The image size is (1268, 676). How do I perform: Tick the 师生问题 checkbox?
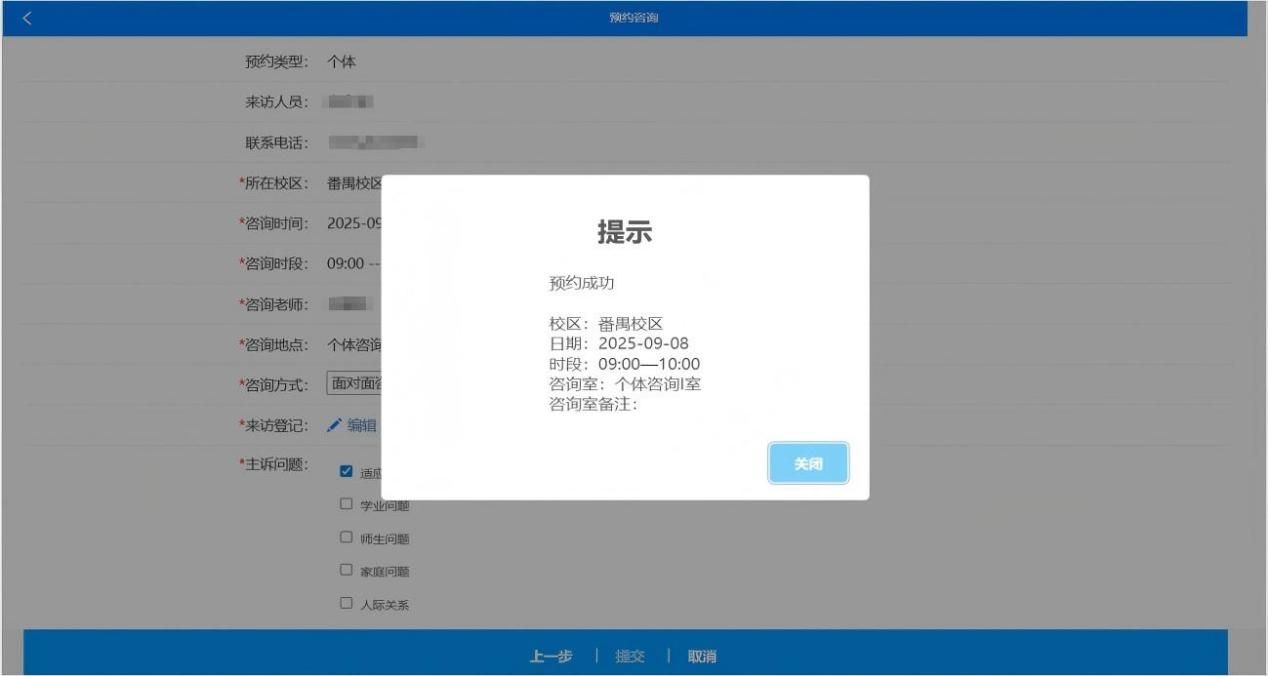pos(346,539)
